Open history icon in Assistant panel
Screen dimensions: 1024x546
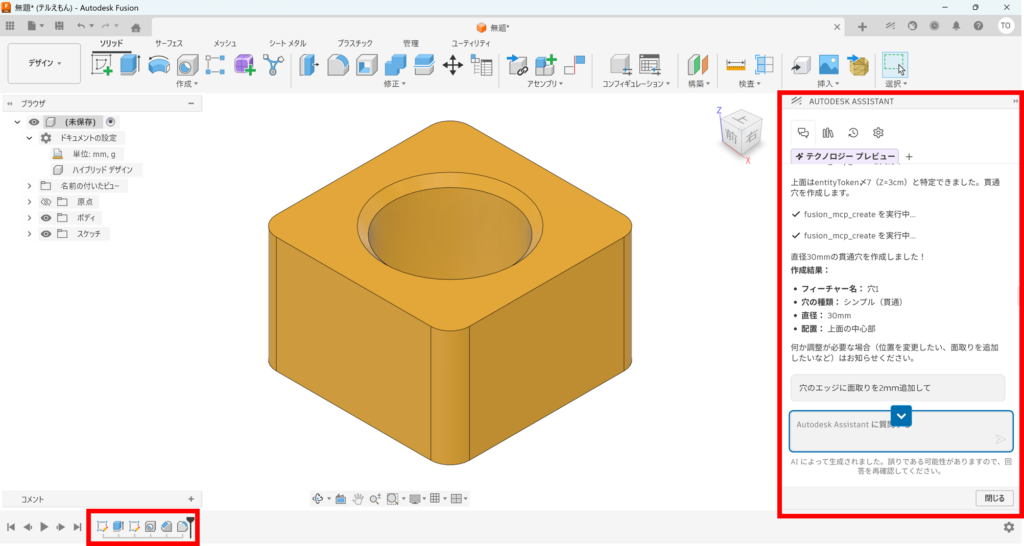point(853,132)
